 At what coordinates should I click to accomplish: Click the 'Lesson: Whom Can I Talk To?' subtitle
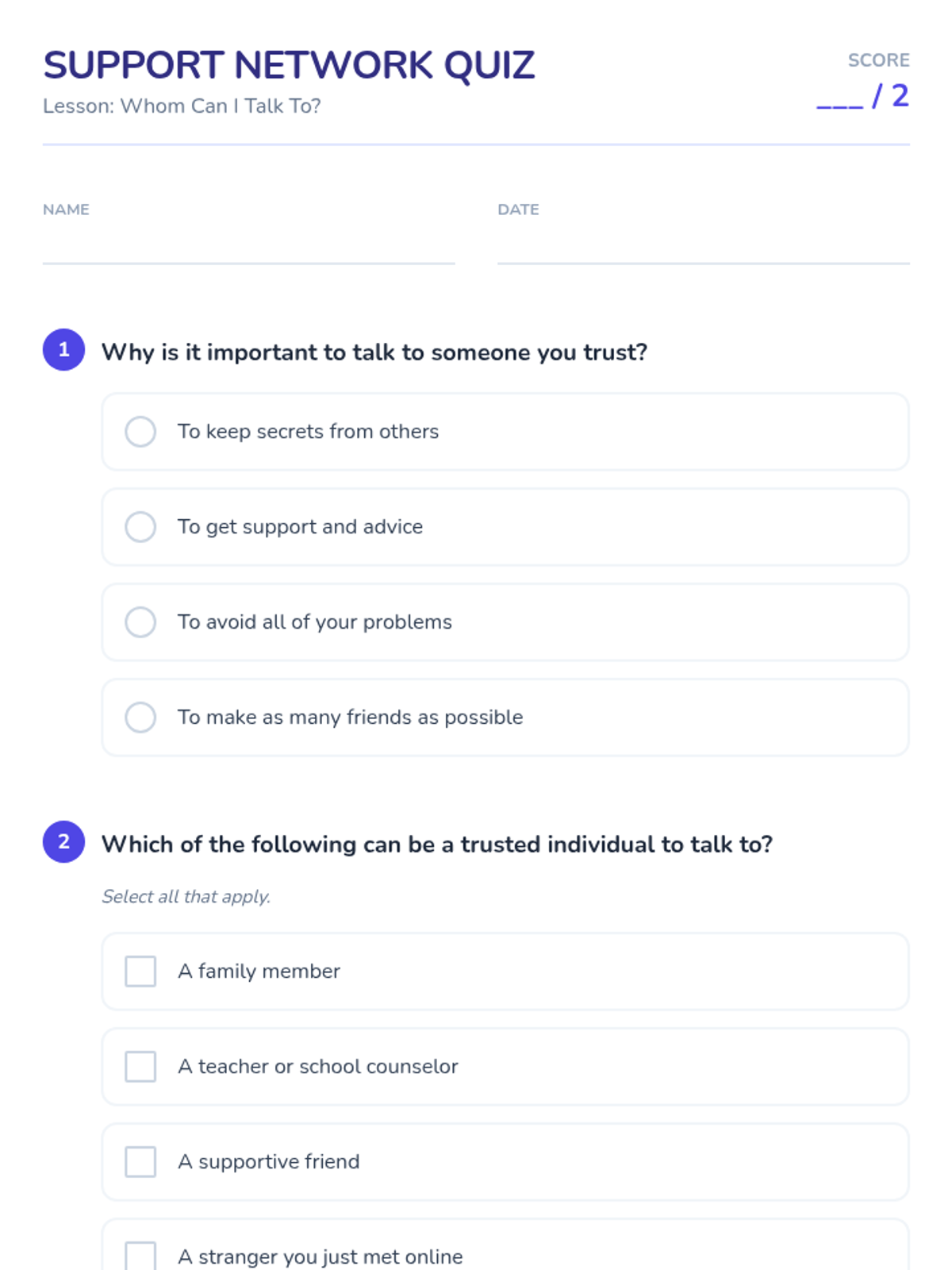coord(182,106)
